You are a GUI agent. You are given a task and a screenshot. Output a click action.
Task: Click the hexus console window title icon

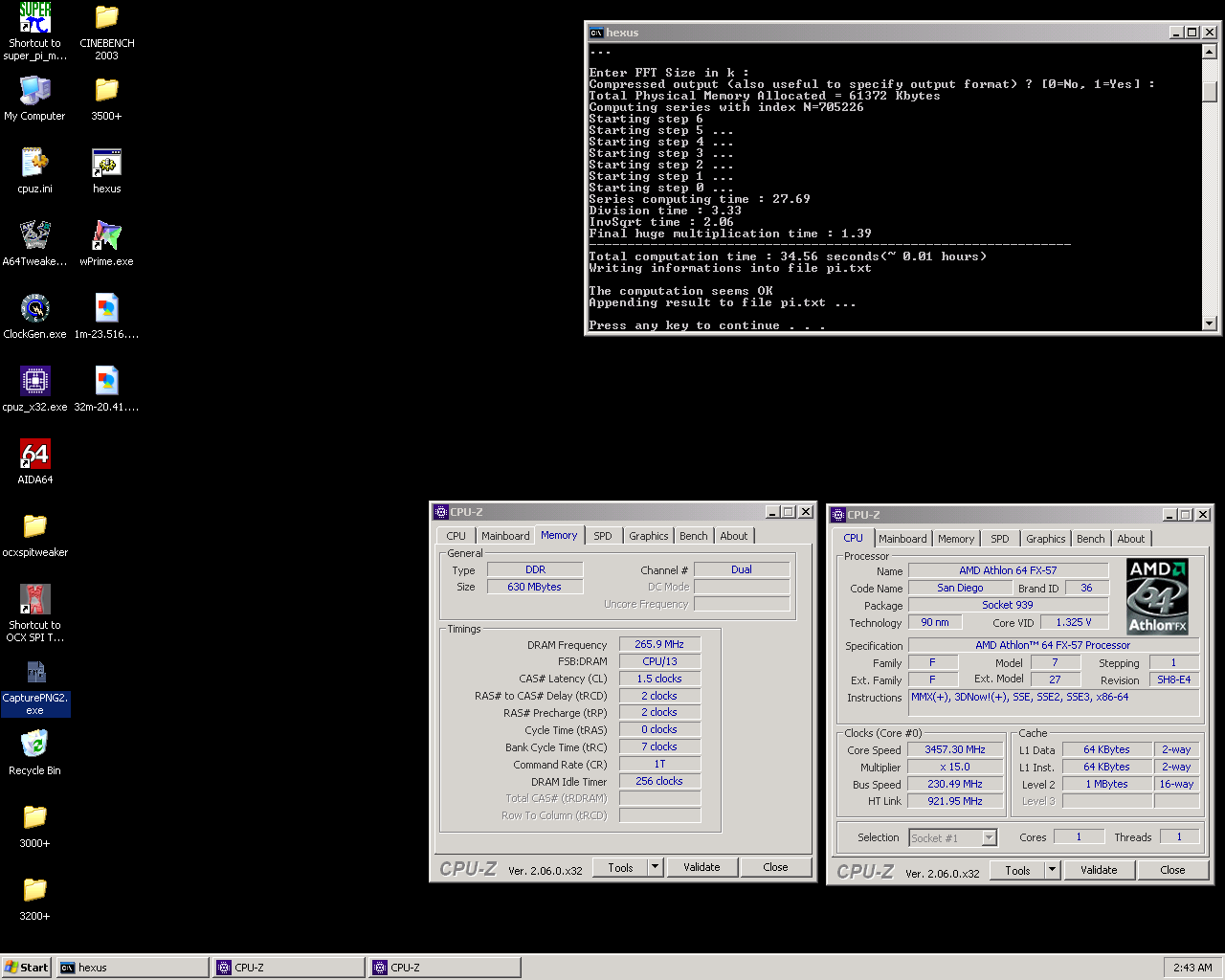tap(596, 33)
